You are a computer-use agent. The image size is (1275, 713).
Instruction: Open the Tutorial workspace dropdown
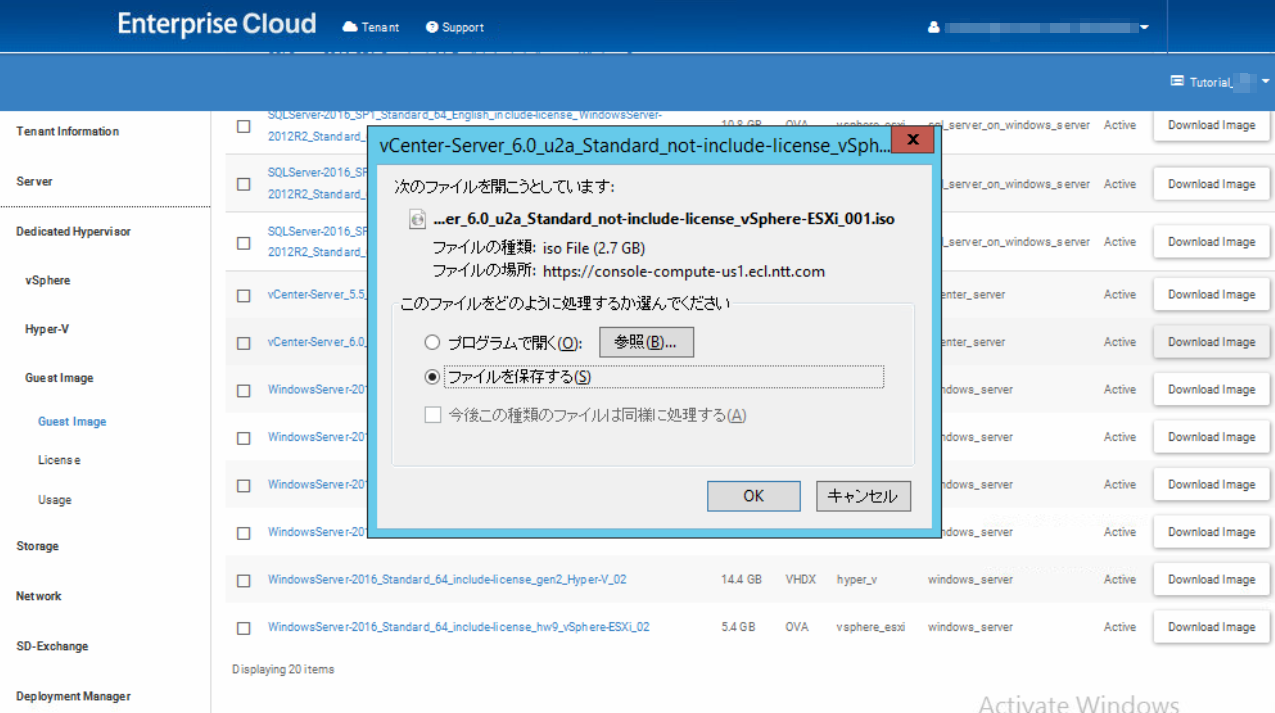[x=1265, y=82]
